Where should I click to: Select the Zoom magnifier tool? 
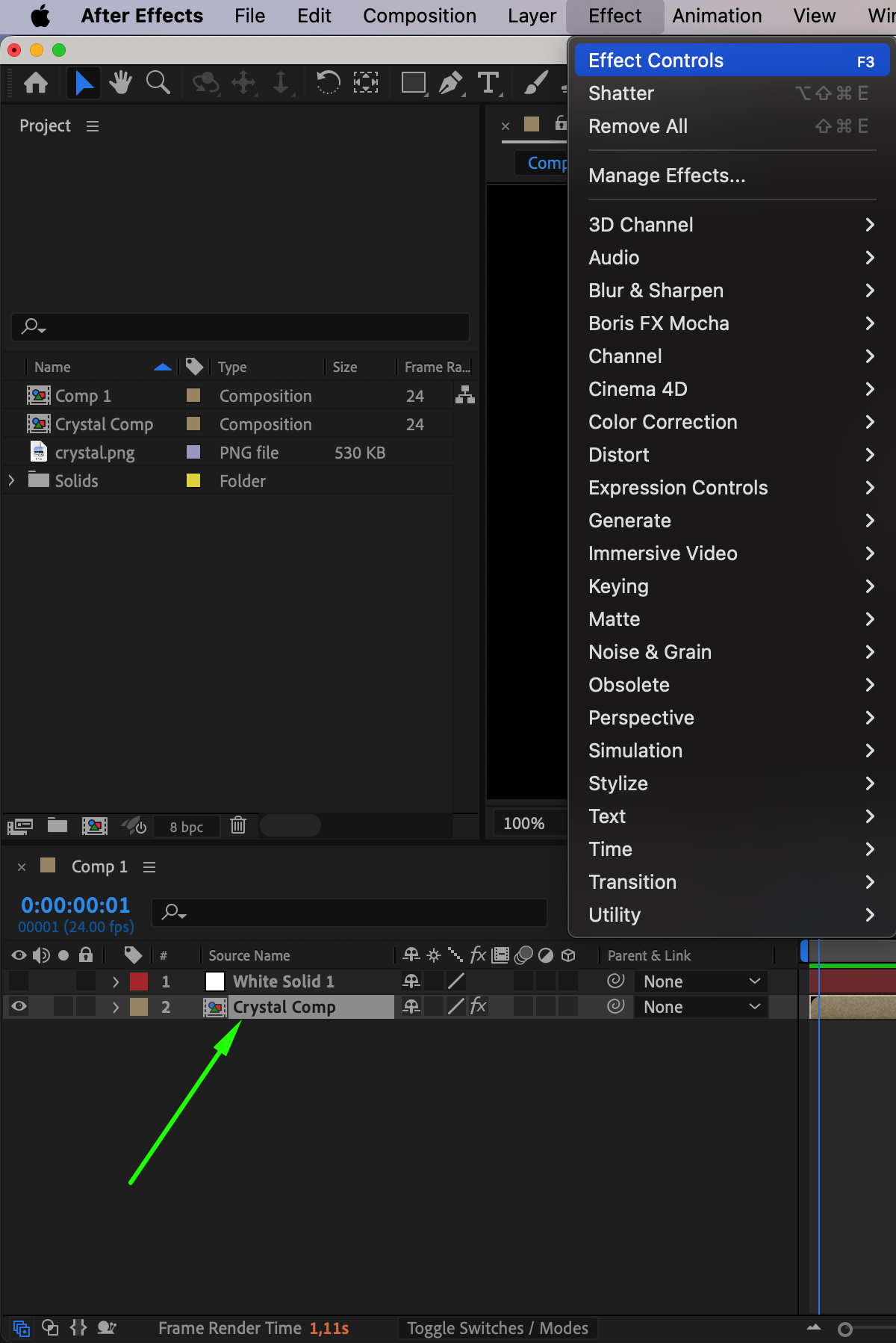[158, 82]
